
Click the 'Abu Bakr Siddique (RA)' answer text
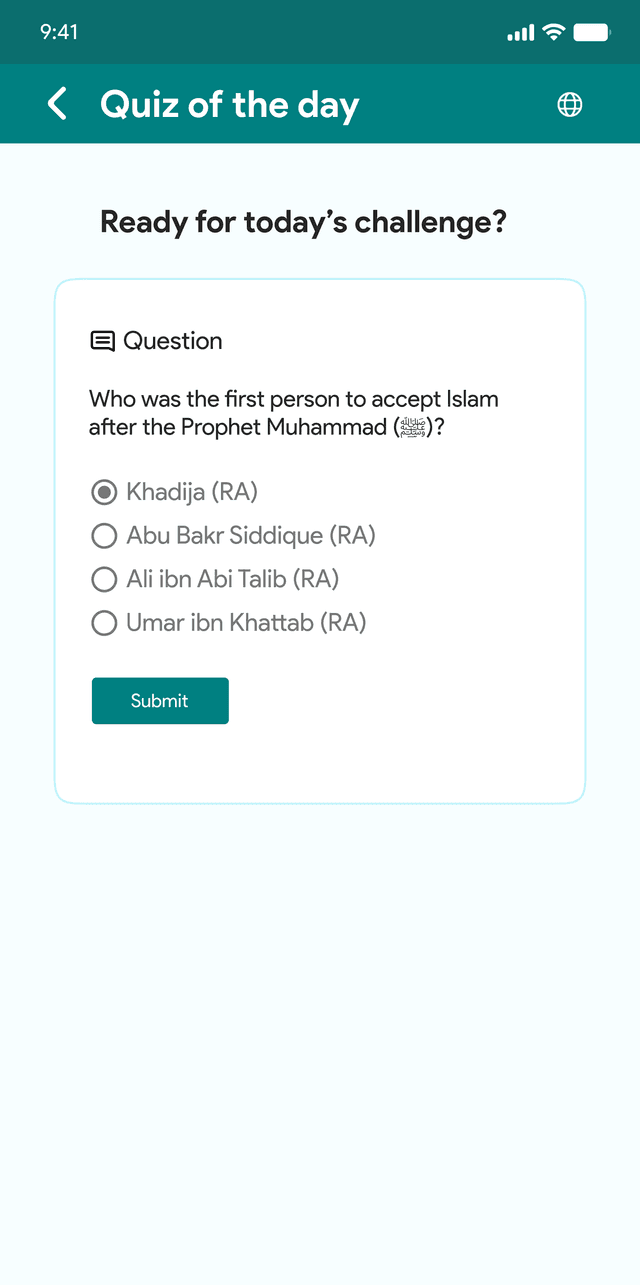click(250, 536)
